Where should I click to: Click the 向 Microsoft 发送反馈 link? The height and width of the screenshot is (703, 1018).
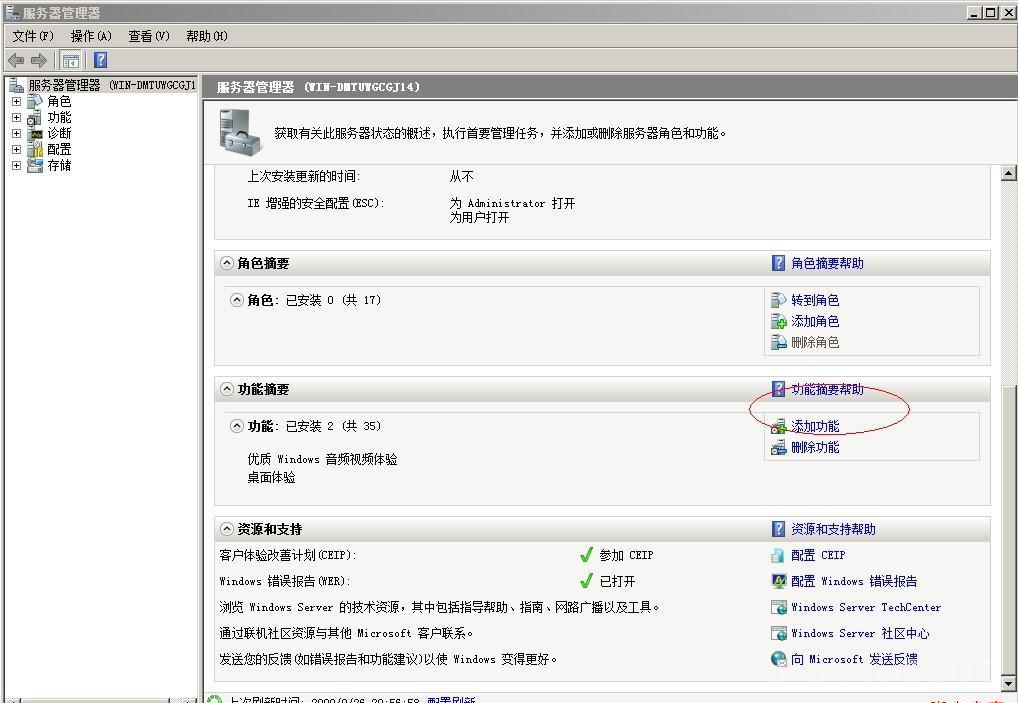point(854,659)
